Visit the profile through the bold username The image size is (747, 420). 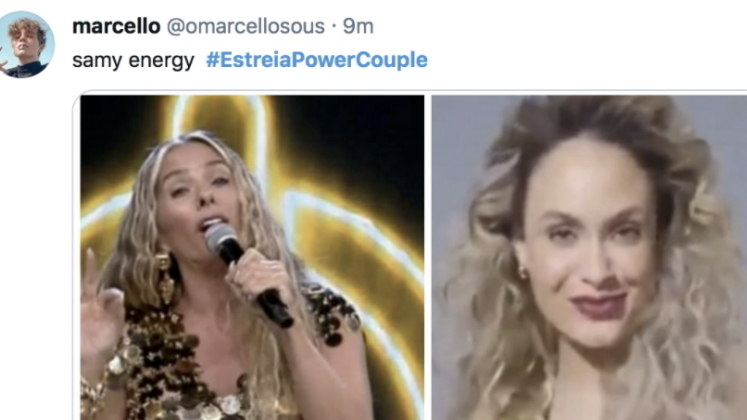(x=116, y=27)
